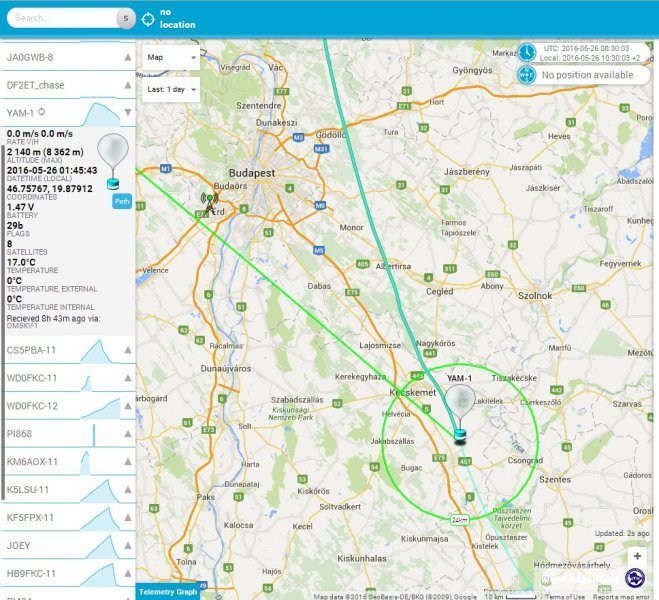
Task: Click the sidebar vertical scrollbar
Action: (3, 322)
